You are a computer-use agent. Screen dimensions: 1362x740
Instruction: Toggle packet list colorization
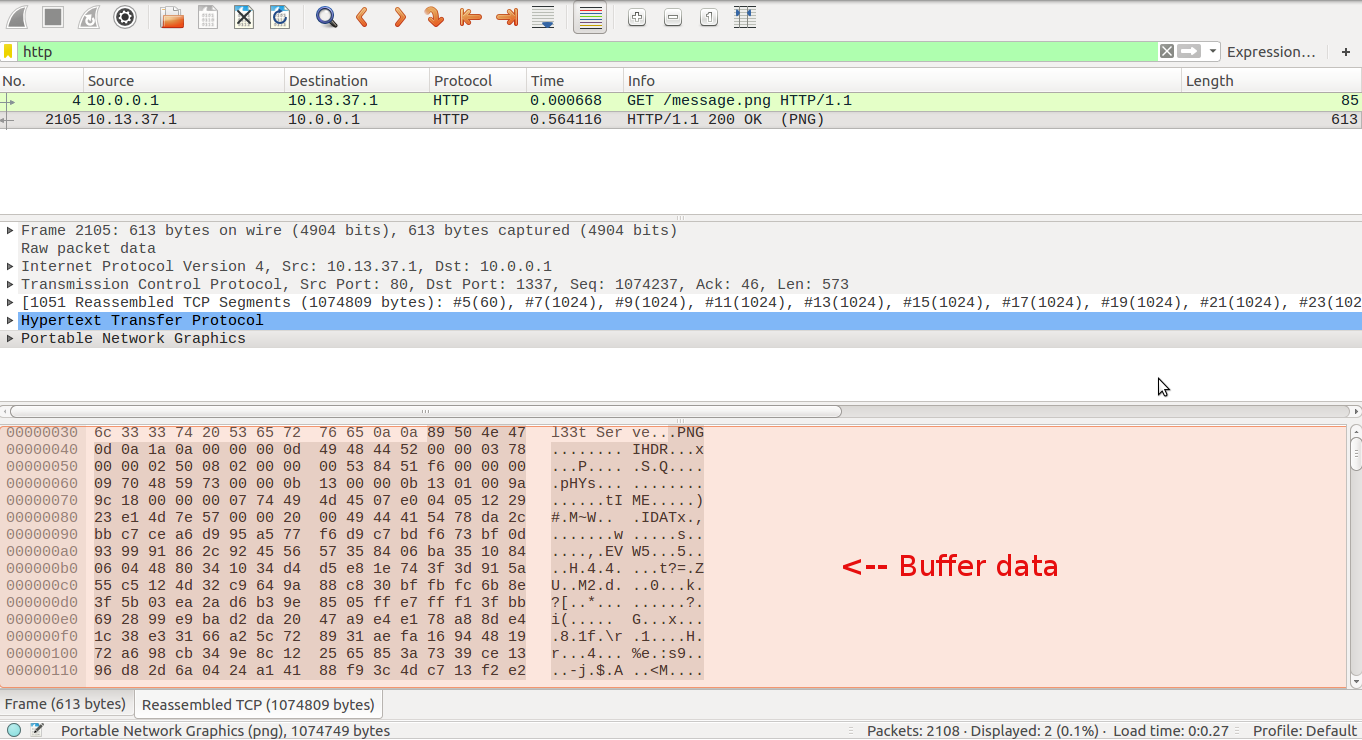tap(590, 17)
